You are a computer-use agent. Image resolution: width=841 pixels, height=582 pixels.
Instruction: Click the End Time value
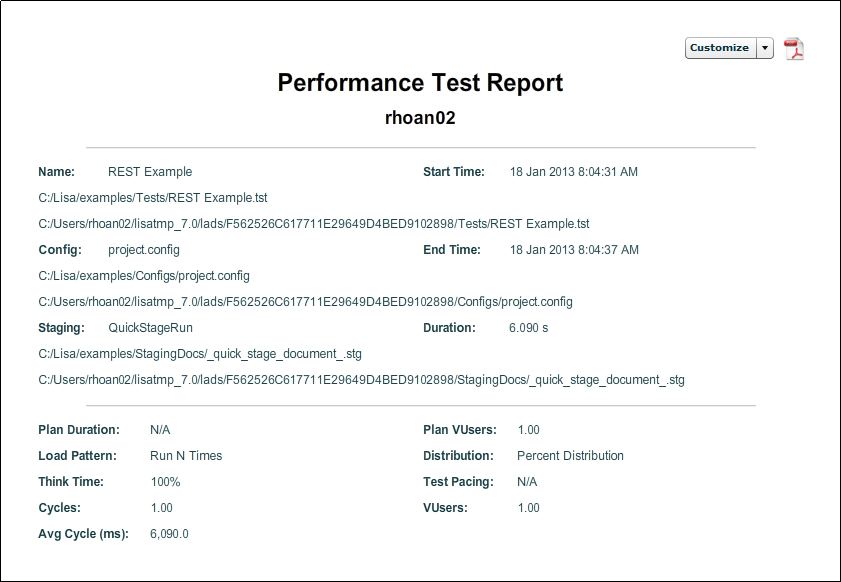(x=577, y=249)
